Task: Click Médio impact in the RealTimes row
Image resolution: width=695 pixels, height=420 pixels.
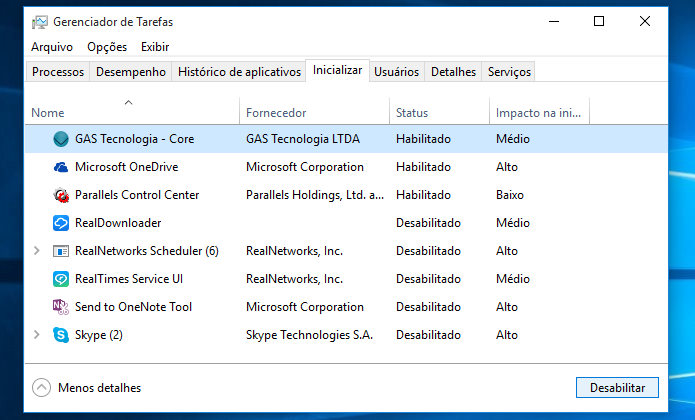Action: (512, 279)
